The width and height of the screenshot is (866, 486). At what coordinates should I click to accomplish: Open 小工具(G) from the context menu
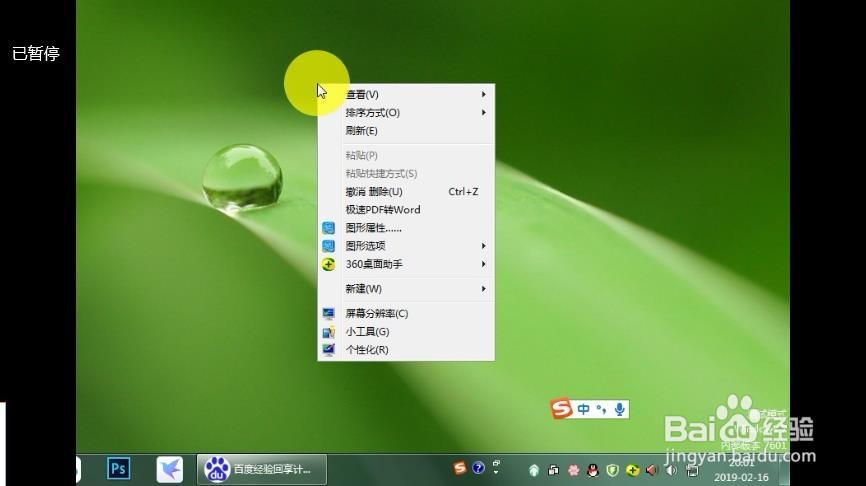click(x=406, y=332)
